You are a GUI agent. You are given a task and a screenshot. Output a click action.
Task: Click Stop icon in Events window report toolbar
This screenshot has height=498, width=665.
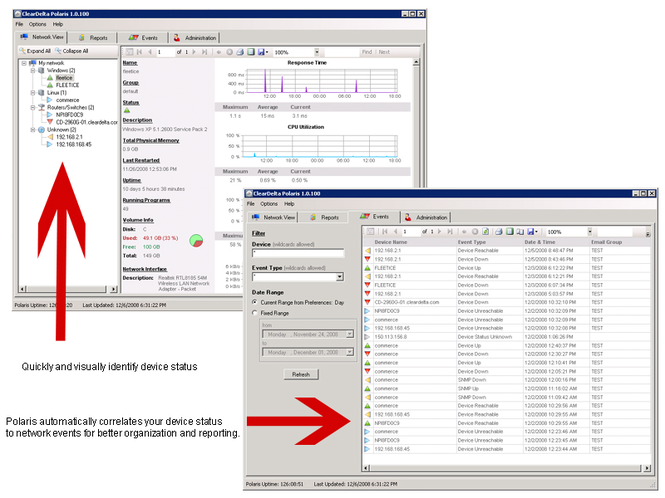pos(475,232)
